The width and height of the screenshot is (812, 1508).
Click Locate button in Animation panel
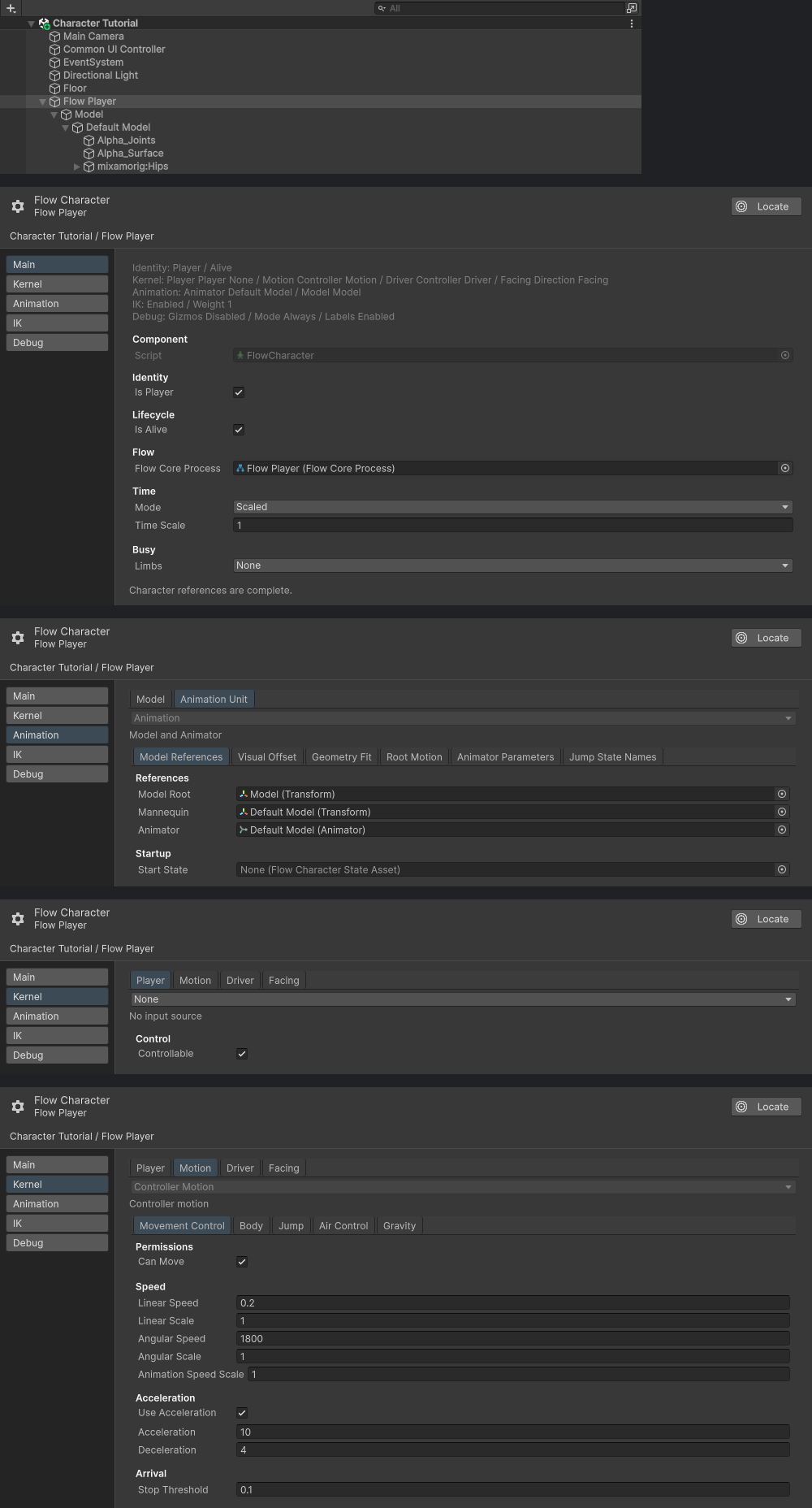click(766, 638)
